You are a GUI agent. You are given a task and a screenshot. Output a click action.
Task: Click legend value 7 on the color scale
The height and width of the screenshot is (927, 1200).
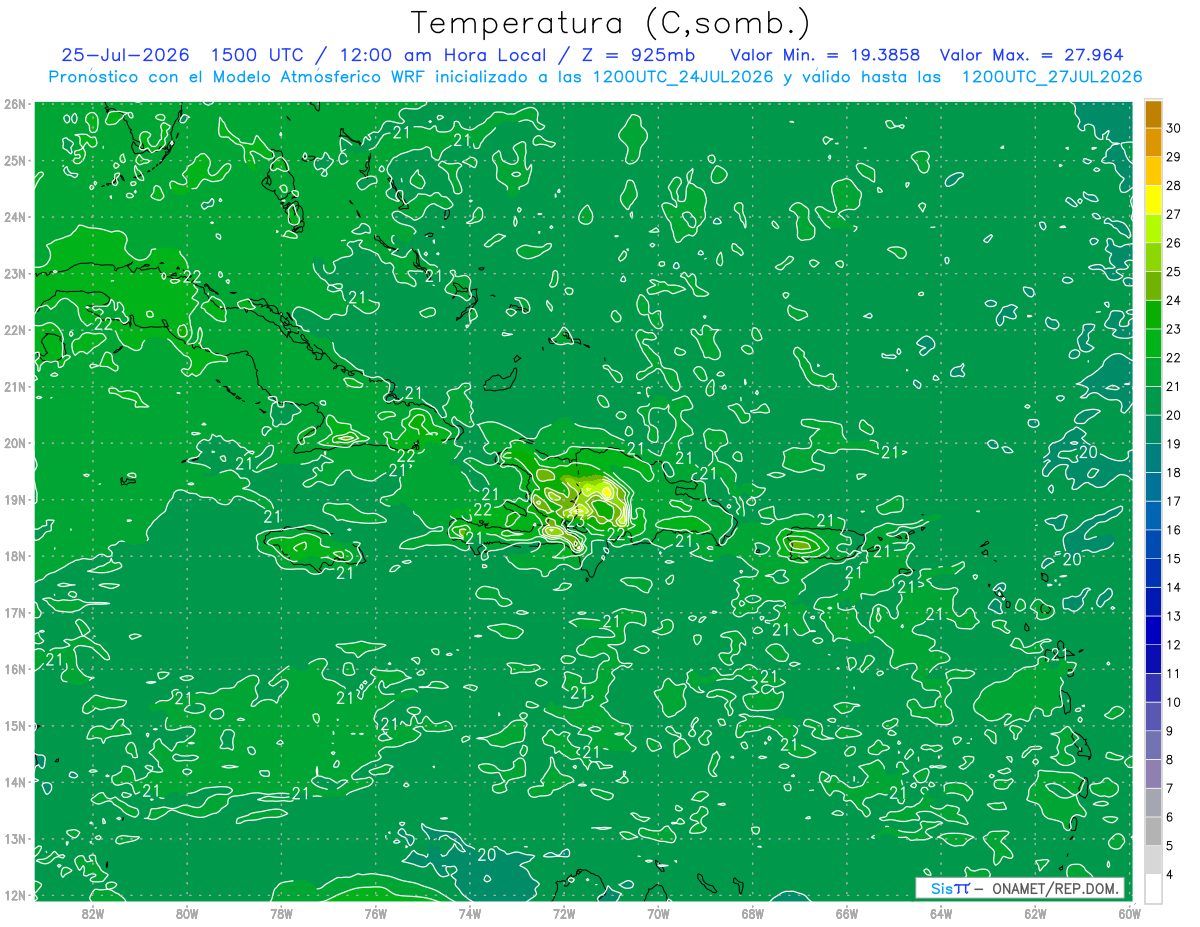(x=1171, y=788)
